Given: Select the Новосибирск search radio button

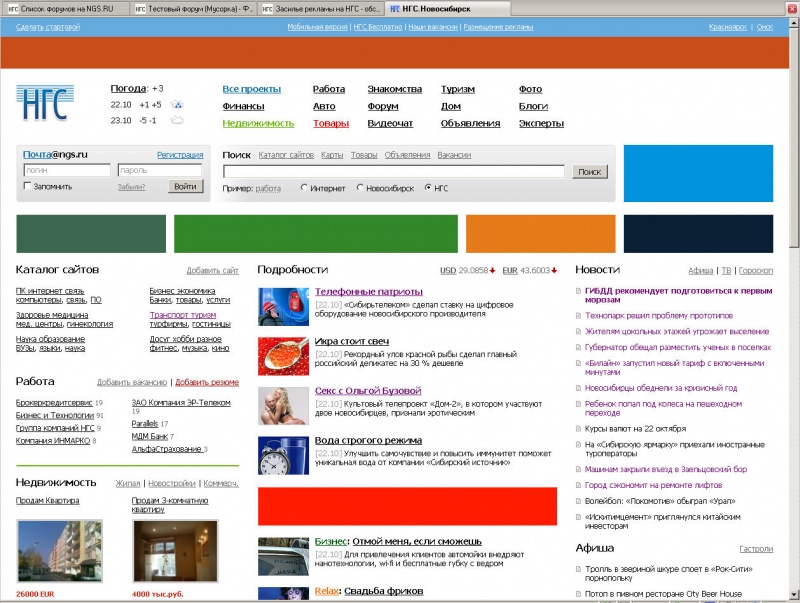Looking at the screenshot, I should (360, 188).
